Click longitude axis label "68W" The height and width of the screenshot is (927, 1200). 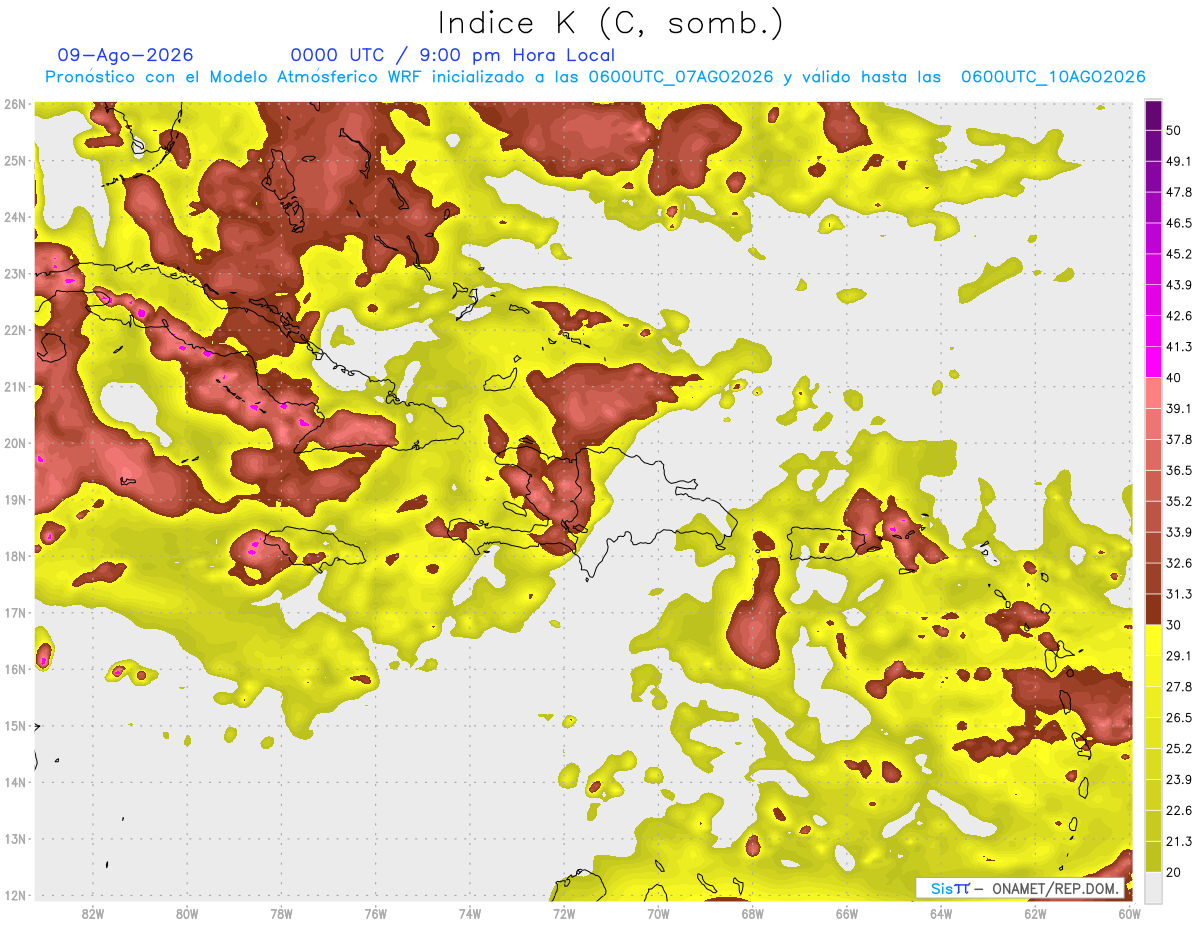[x=752, y=913]
